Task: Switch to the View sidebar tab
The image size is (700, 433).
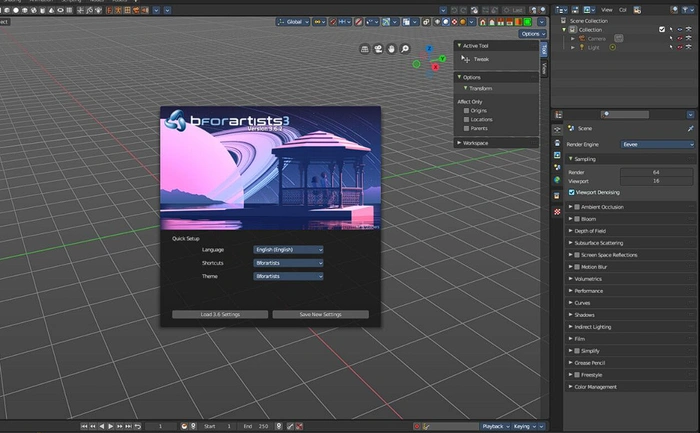Action: [544, 68]
